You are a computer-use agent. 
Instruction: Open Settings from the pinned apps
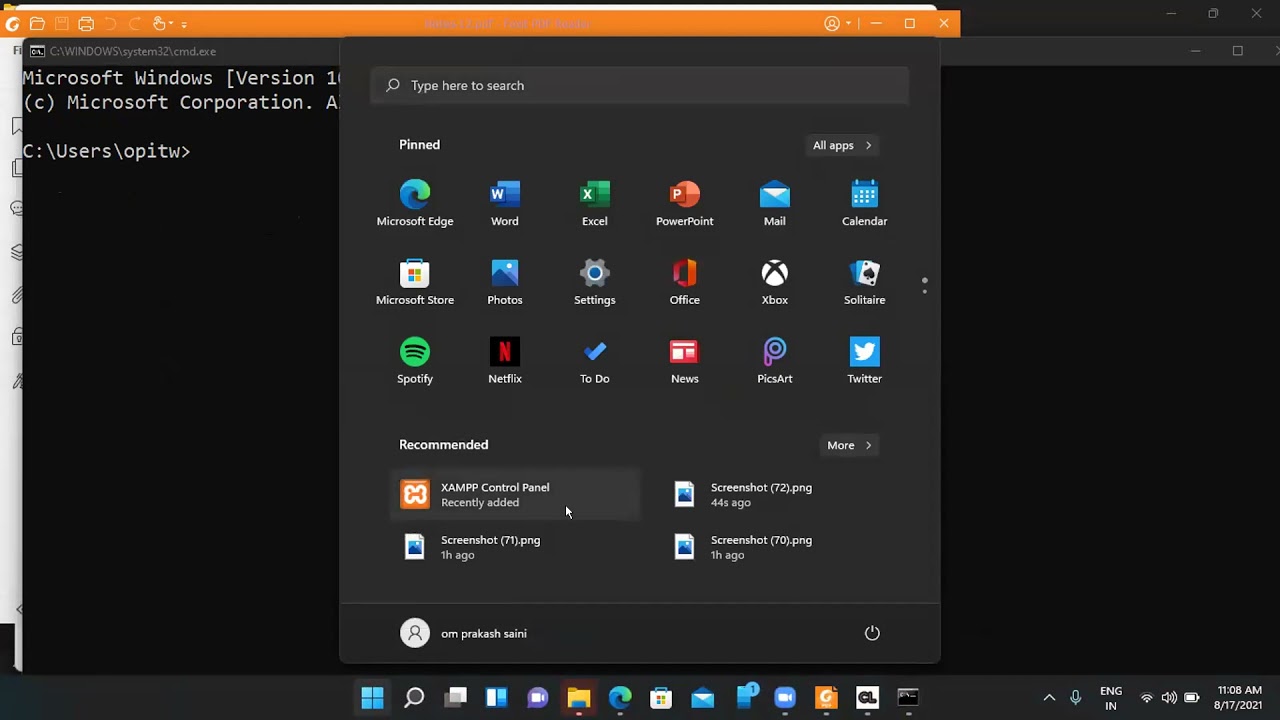tap(595, 282)
